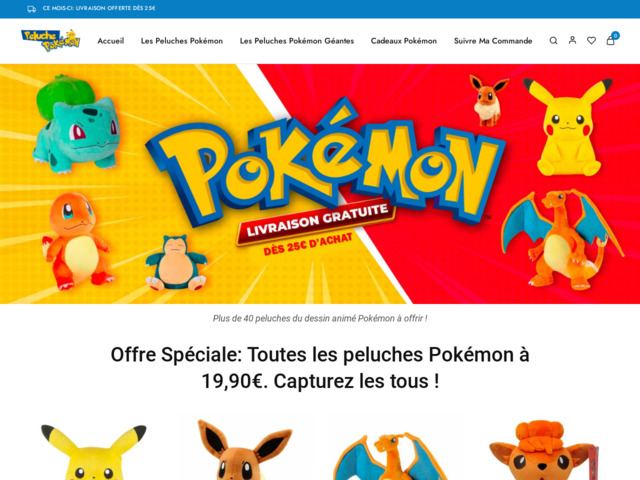This screenshot has height=480, width=640.
Task: Click the Pokémon hero banner logo
Action: (324, 163)
